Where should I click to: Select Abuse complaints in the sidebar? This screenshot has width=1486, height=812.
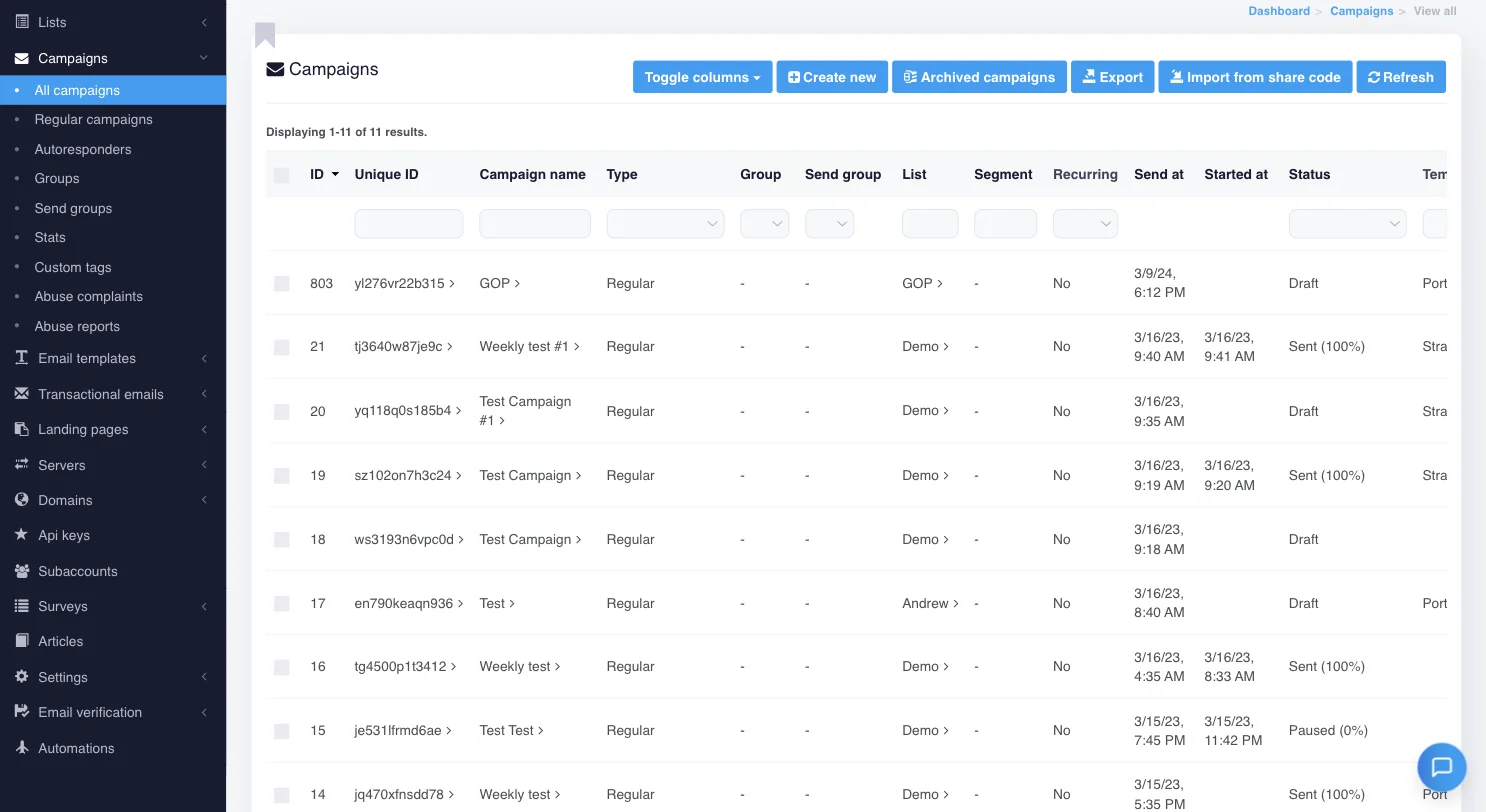pos(88,296)
